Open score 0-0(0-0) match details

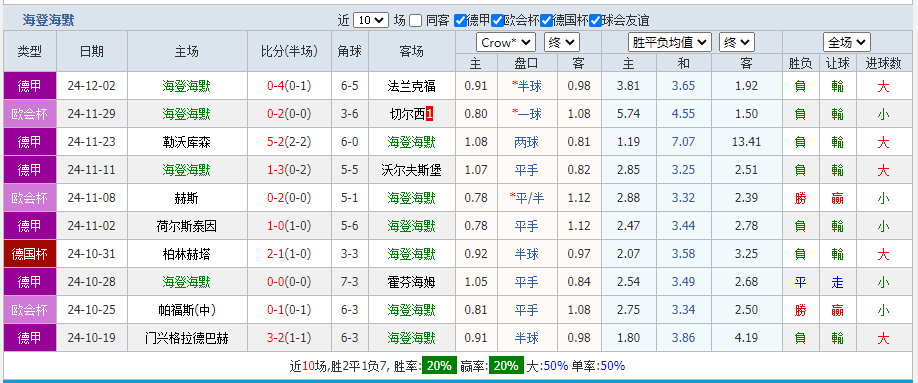click(289, 282)
